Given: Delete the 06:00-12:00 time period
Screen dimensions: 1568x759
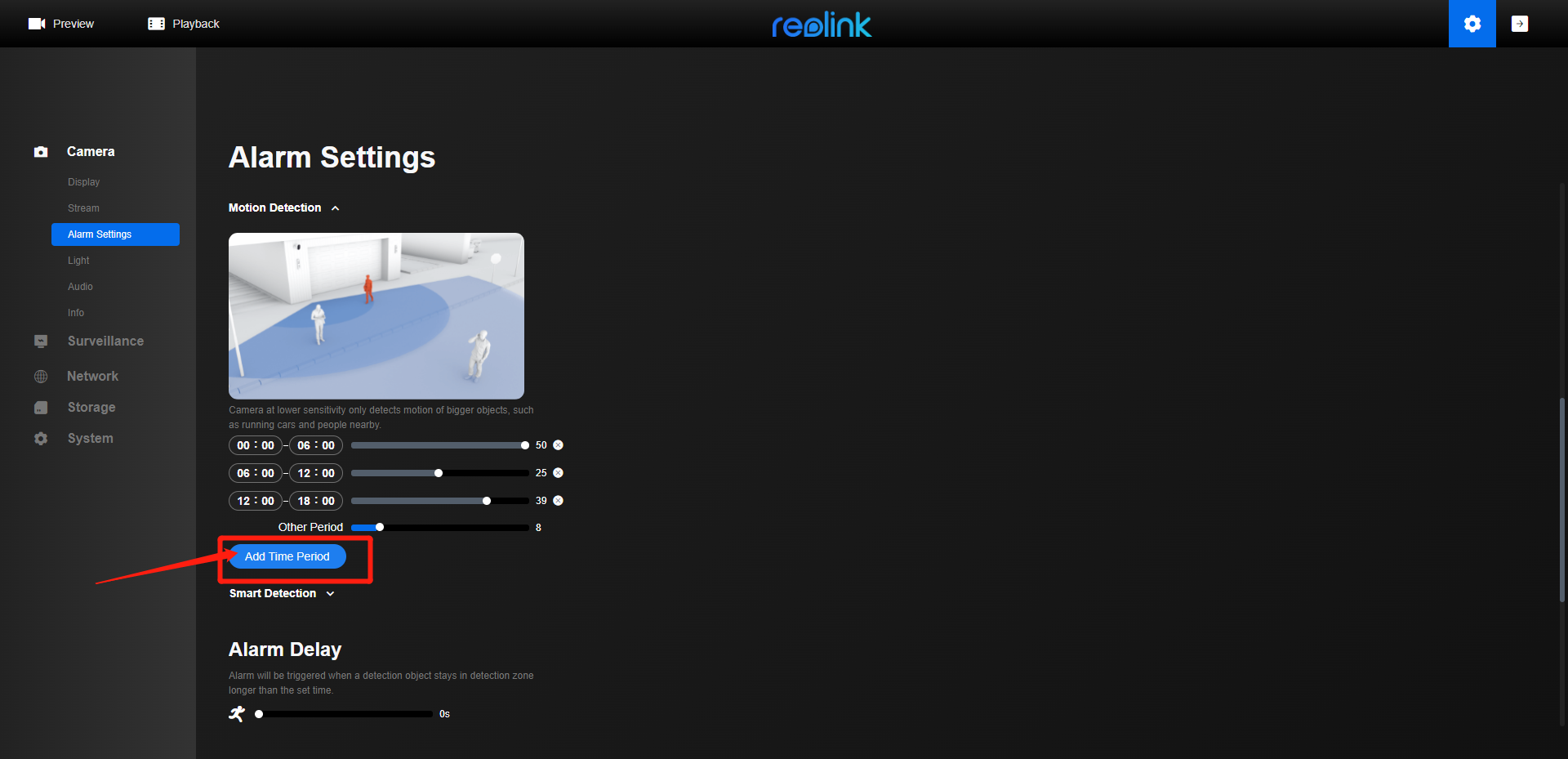Looking at the screenshot, I should (559, 473).
